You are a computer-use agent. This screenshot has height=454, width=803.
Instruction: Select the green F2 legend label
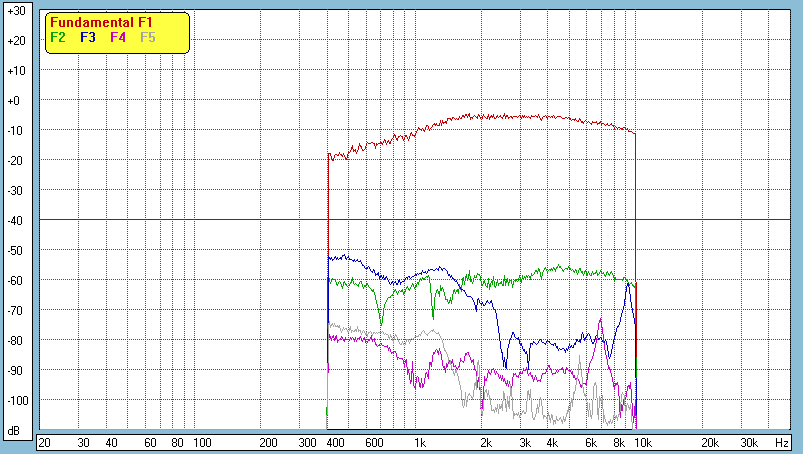click(58, 37)
